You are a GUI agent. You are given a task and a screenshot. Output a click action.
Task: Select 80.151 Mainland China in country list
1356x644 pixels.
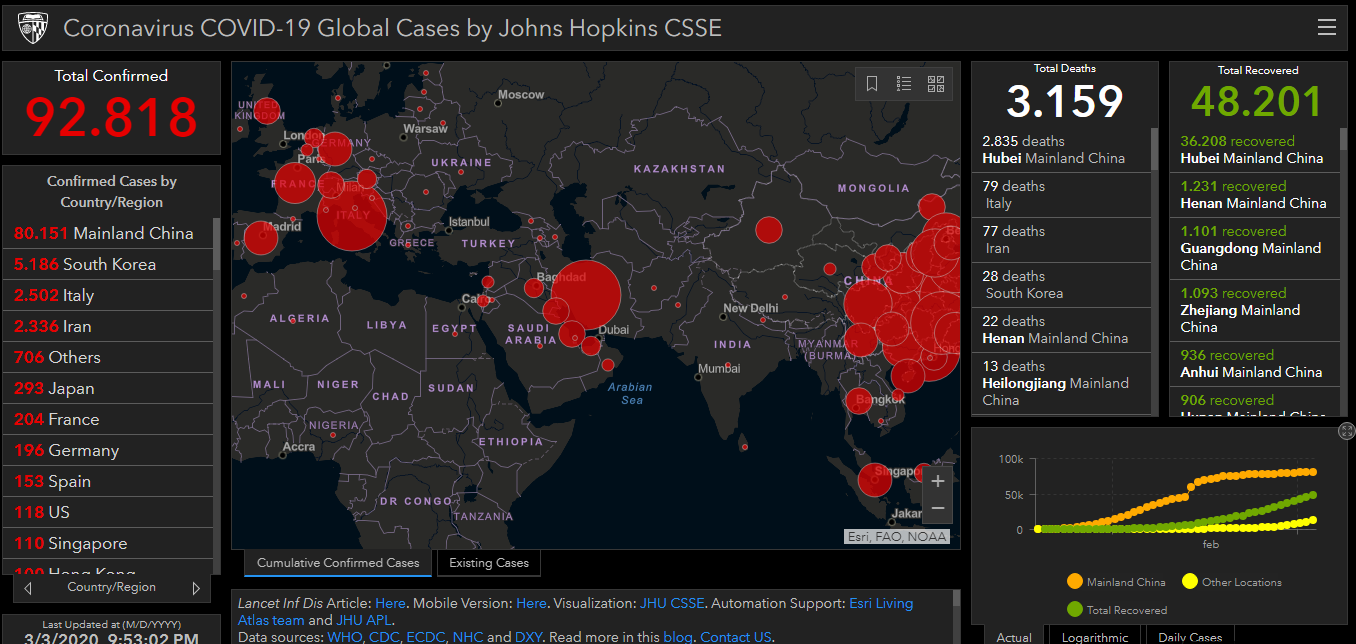point(108,233)
